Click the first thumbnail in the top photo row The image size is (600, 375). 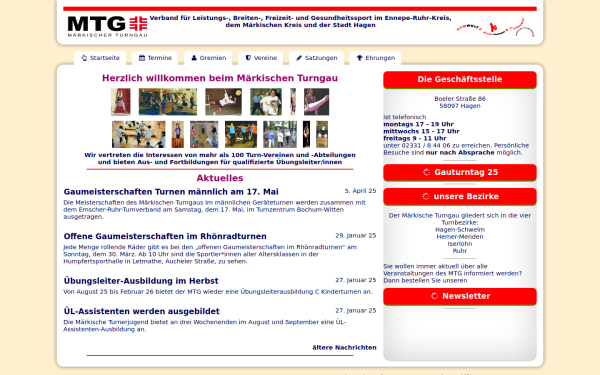121,102
